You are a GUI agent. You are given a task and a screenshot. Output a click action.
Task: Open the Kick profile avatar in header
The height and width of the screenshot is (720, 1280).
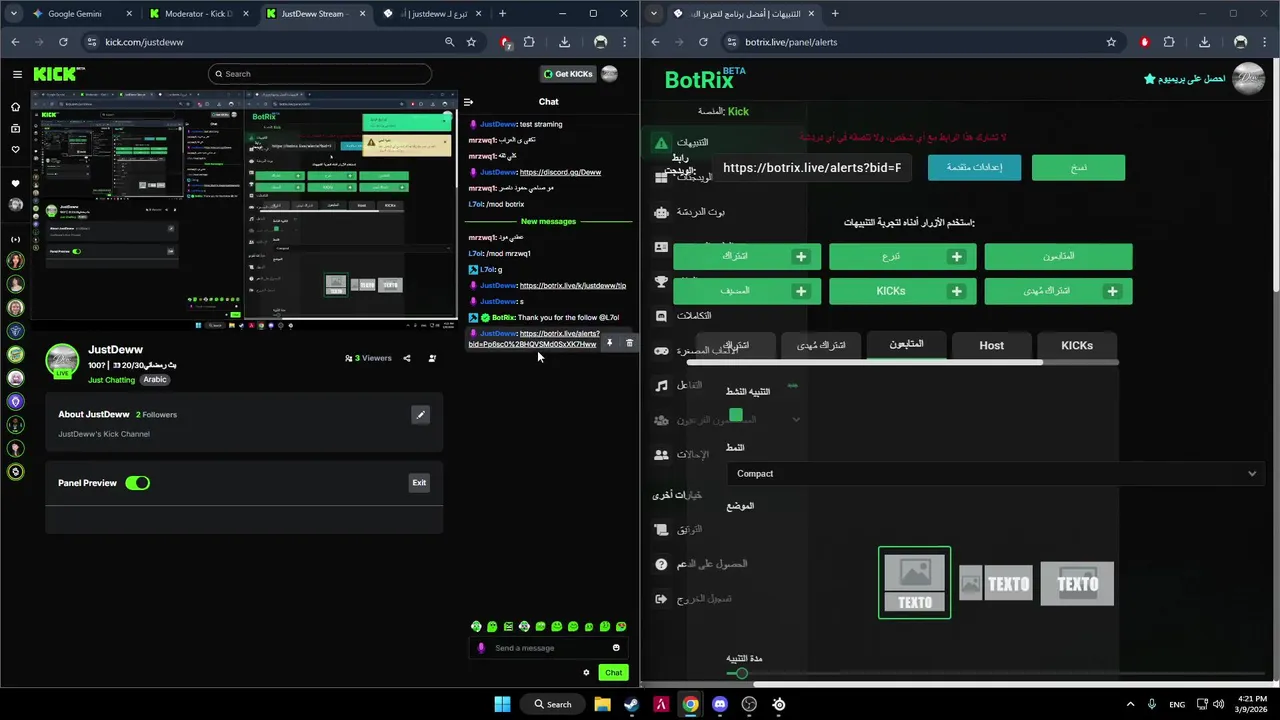pos(609,74)
